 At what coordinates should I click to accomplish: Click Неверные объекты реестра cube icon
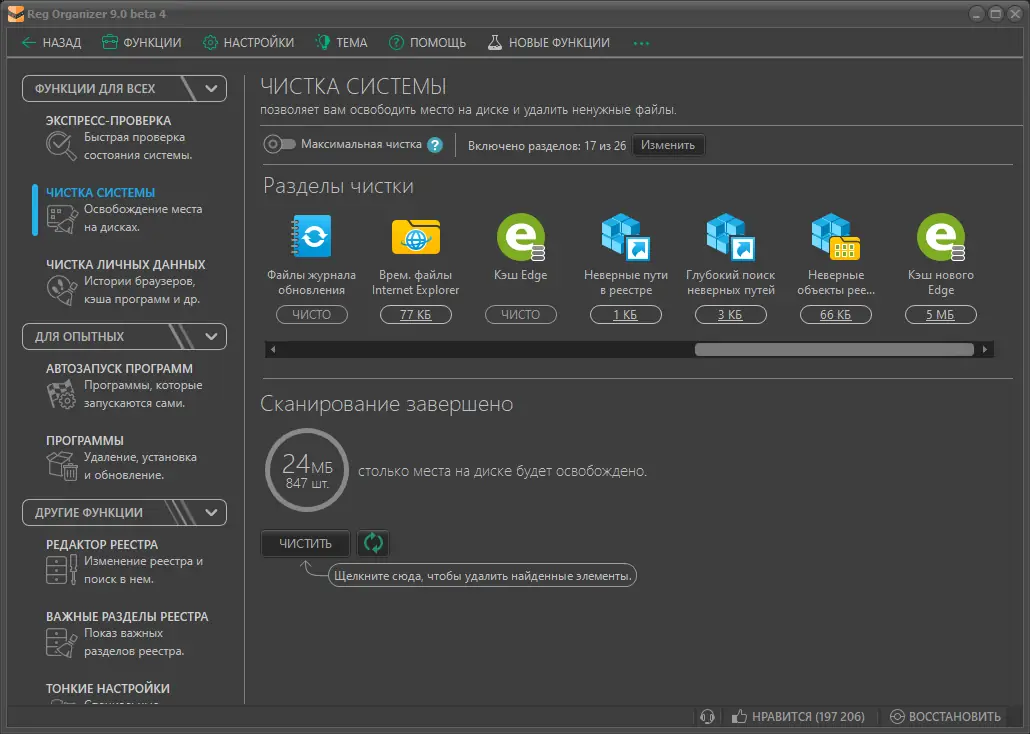click(836, 237)
